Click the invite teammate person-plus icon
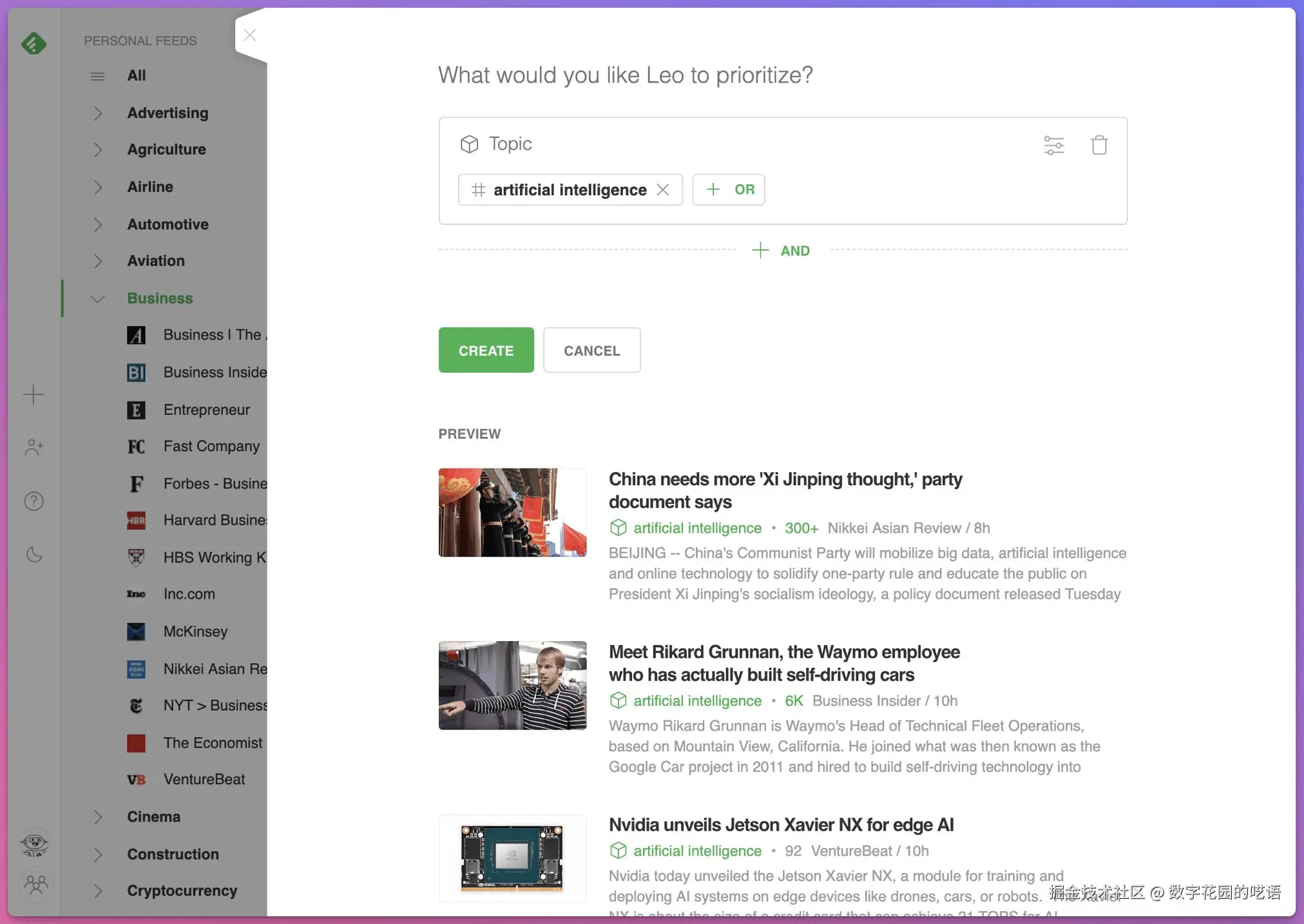This screenshot has height=924, width=1304. (x=34, y=447)
